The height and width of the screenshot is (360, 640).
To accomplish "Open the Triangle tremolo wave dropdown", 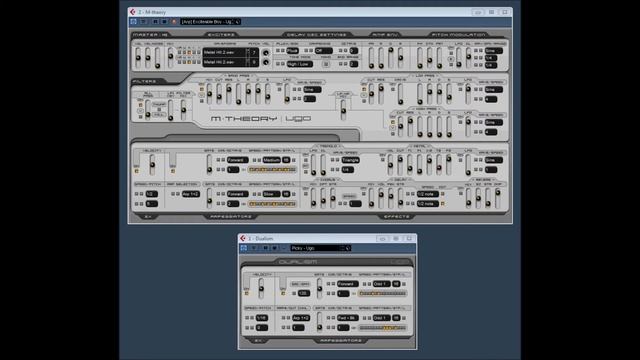I will [351, 160].
